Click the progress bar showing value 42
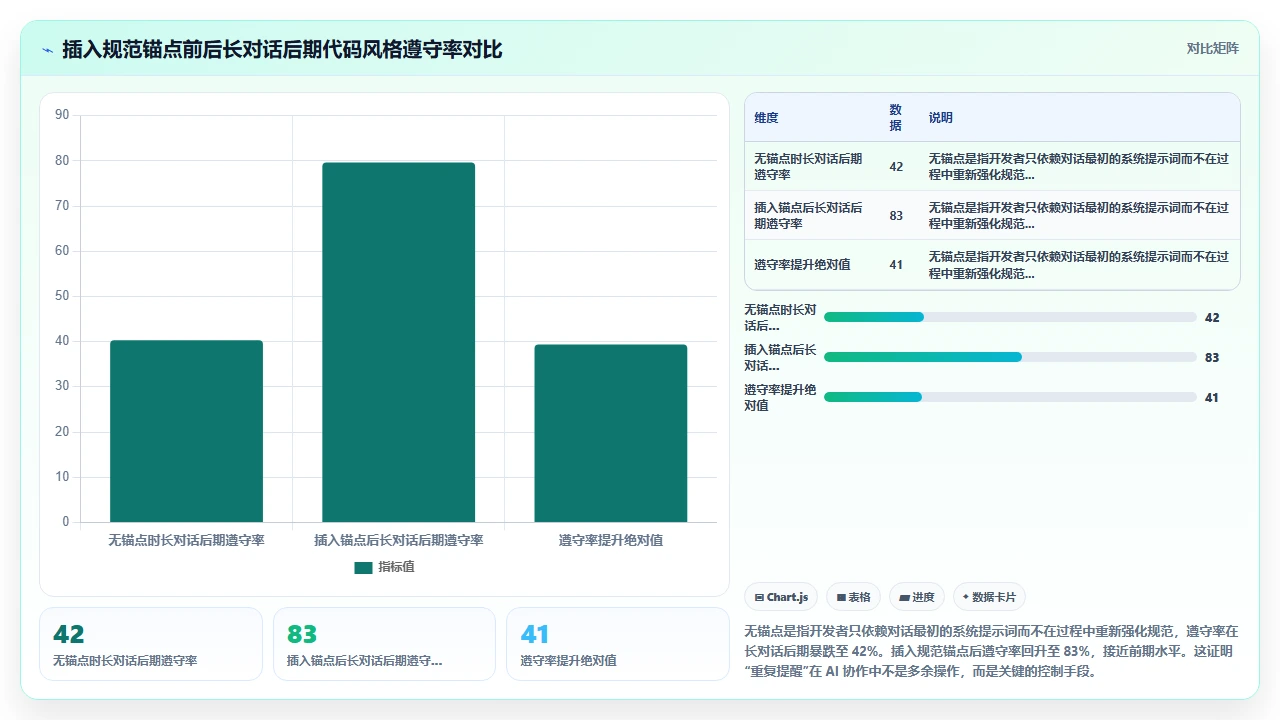This screenshot has width=1280, height=720. click(1010, 317)
